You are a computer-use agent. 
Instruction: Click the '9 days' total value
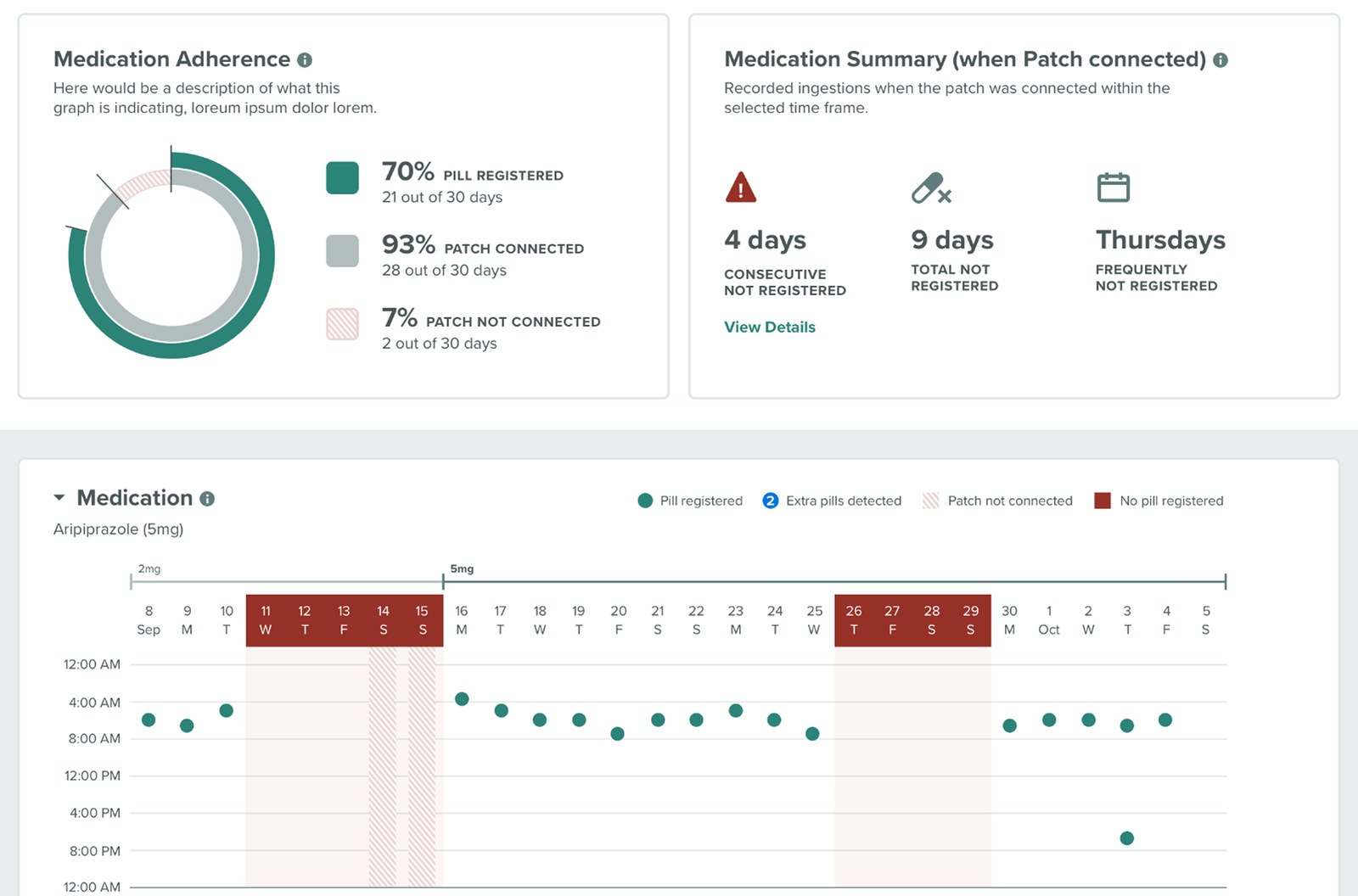[x=952, y=240]
